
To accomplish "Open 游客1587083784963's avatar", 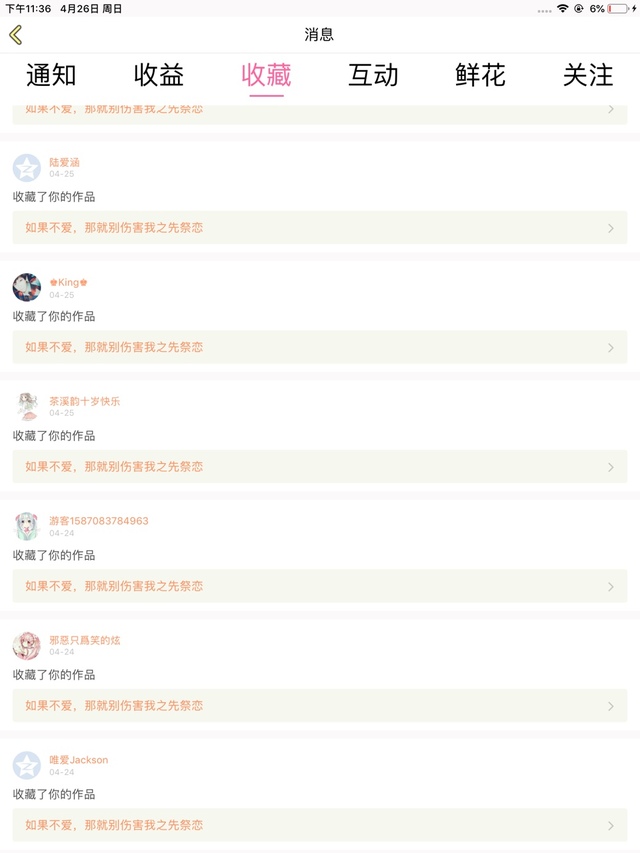I will [x=27, y=526].
